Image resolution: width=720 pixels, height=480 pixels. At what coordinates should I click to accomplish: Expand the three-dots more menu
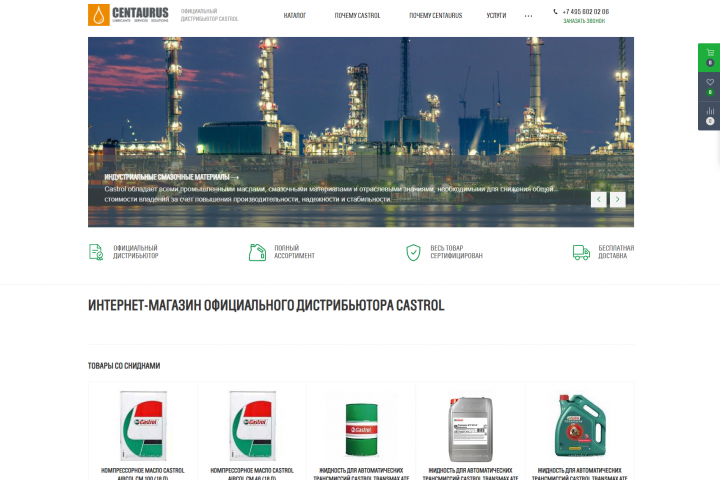(529, 16)
